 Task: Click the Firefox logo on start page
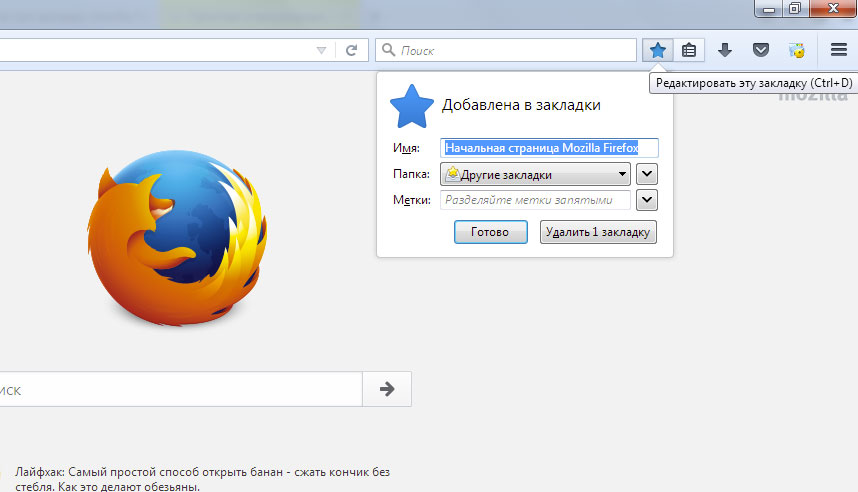[x=177, y=238]
